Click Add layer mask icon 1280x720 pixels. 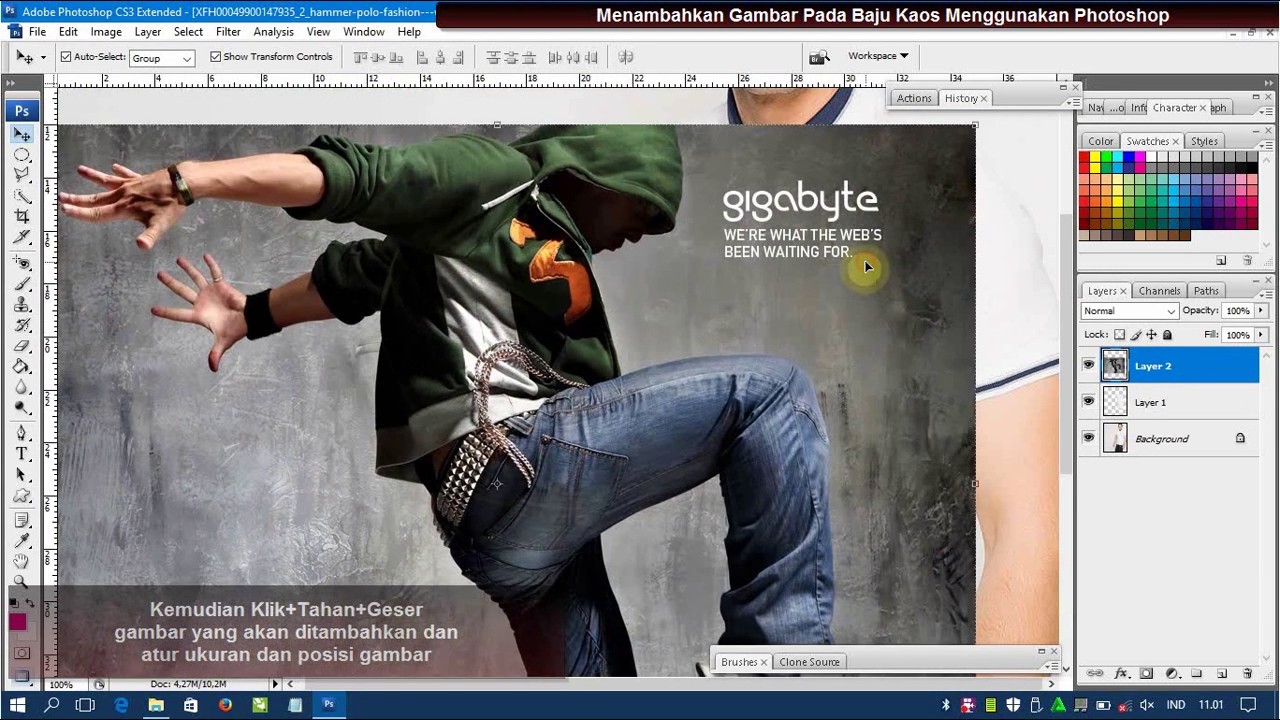pyautogui.click(x=1147, y=674)
